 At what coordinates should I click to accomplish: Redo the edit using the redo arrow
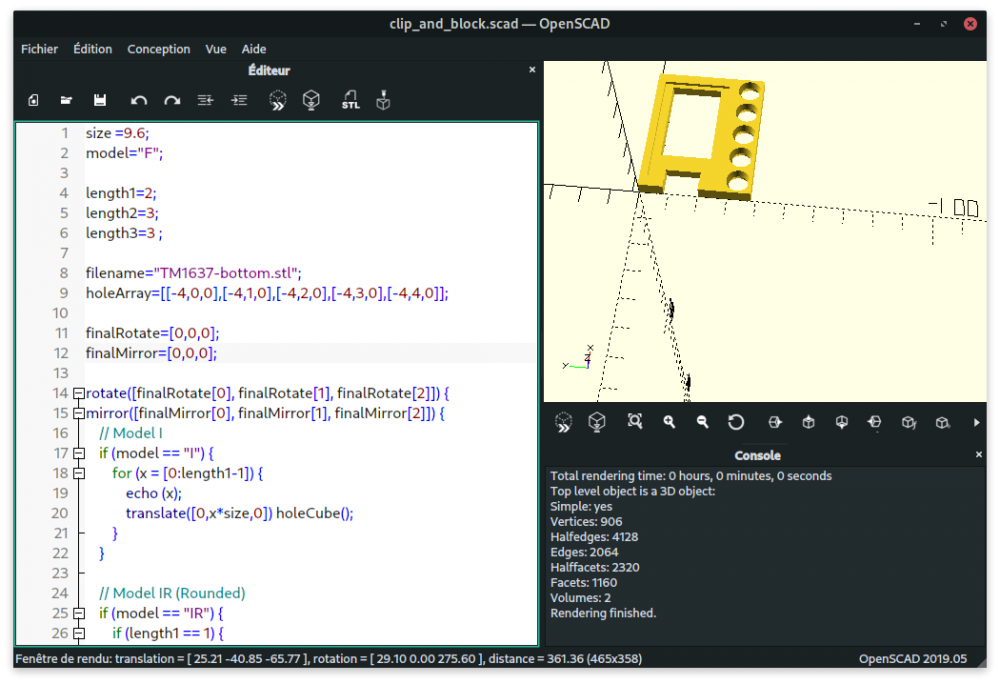[172, 100]
